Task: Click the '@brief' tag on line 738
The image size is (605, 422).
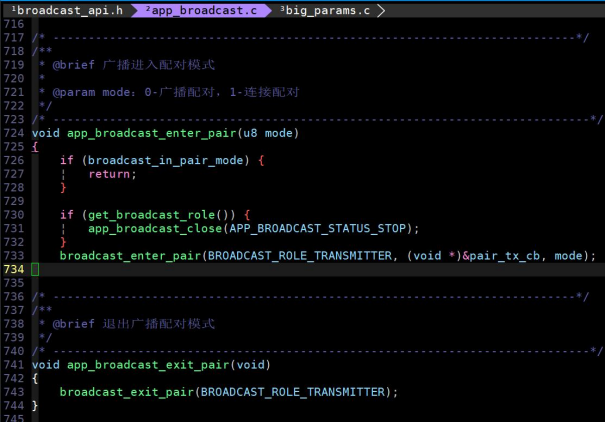Action: (73, 324)
